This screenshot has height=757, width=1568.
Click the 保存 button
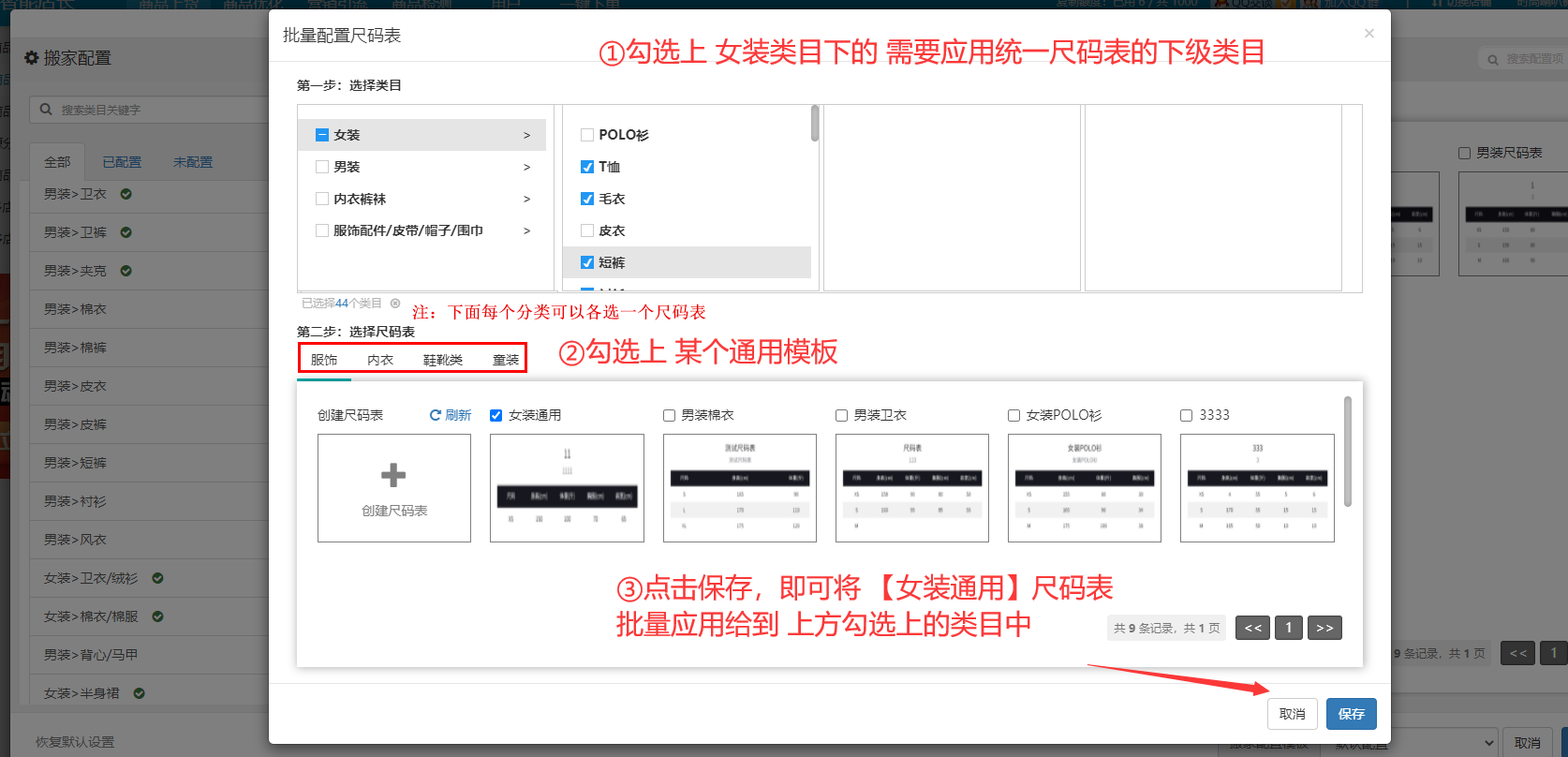(1351, 714)
